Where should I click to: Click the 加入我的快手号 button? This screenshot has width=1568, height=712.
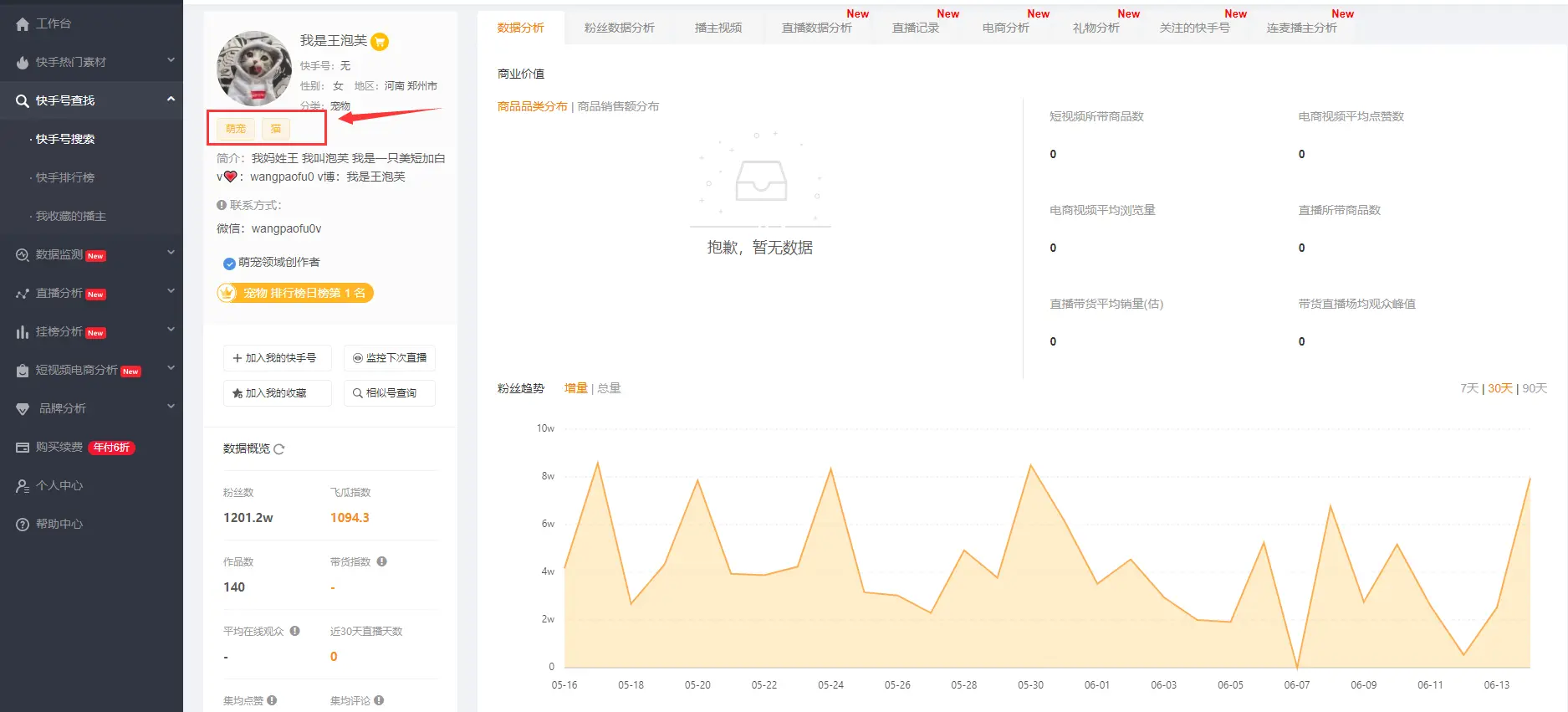(x=277, y=358)
